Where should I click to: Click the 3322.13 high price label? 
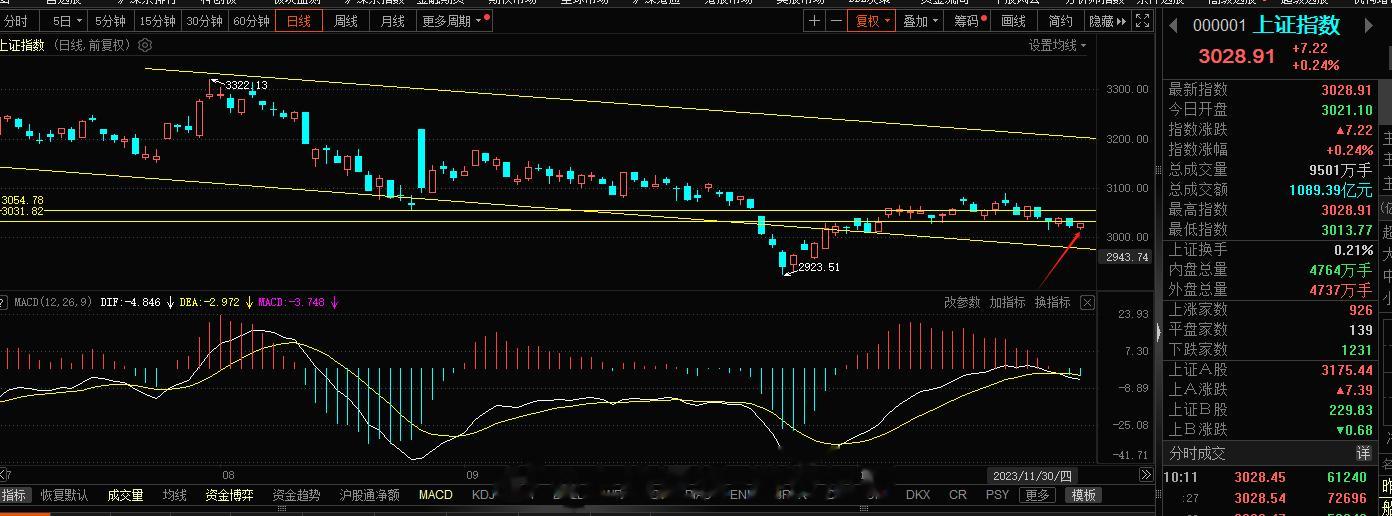coord(246,86)
